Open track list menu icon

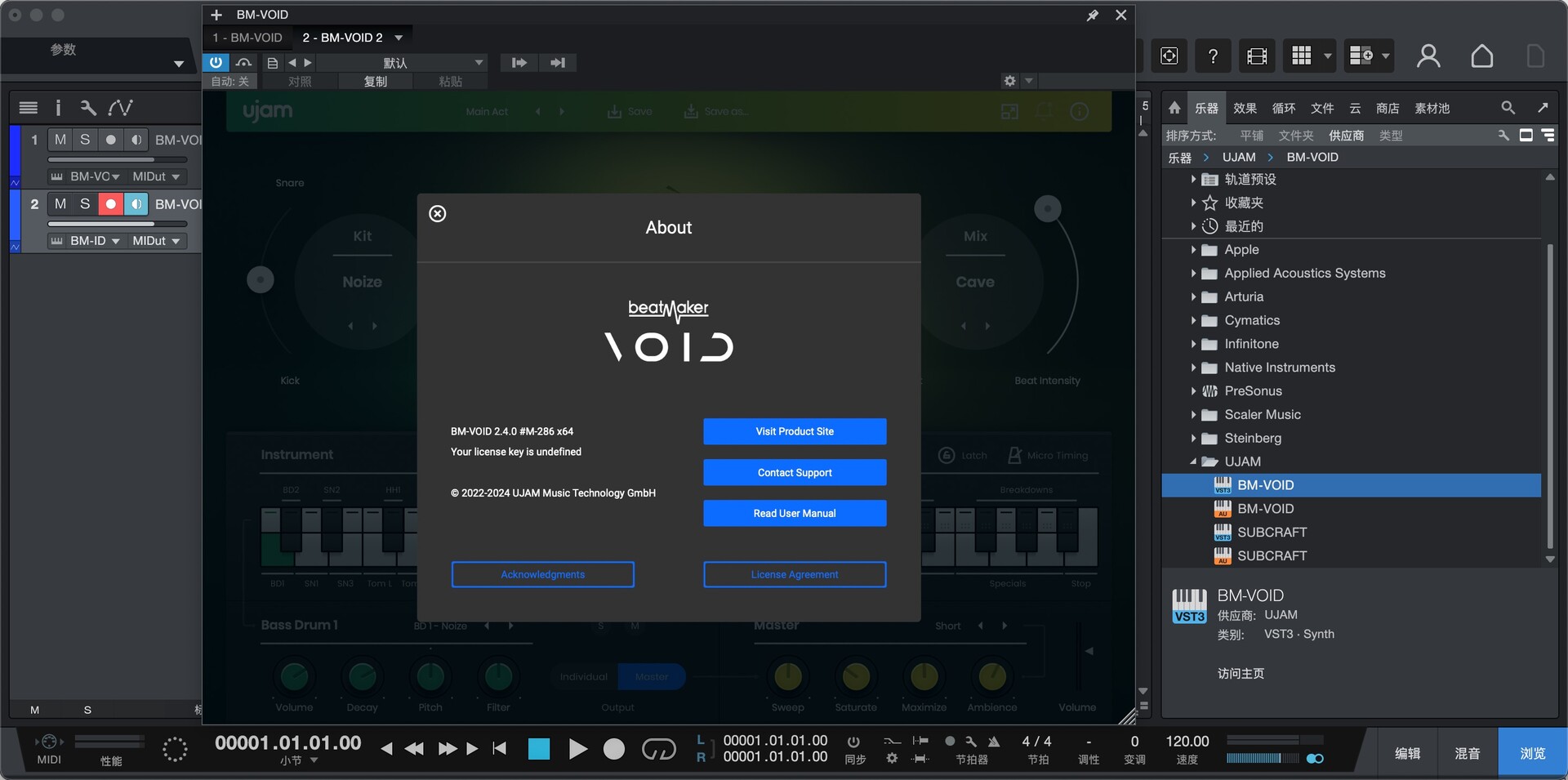29,107
